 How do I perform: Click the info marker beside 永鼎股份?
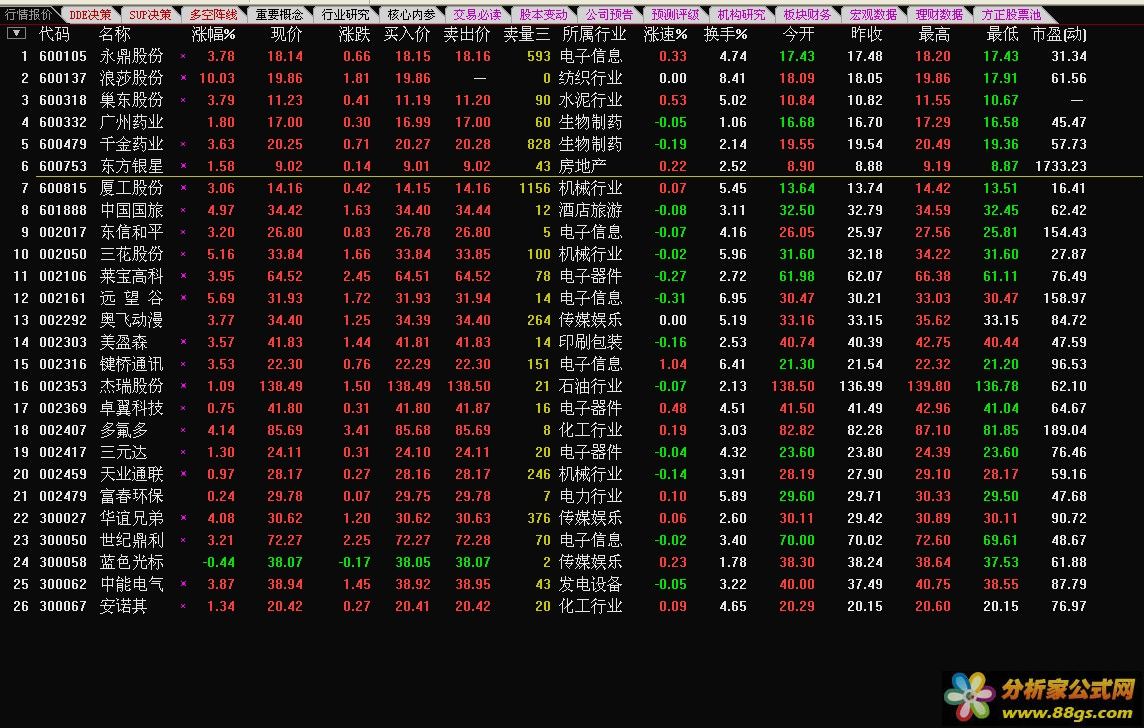pos(183,56)
